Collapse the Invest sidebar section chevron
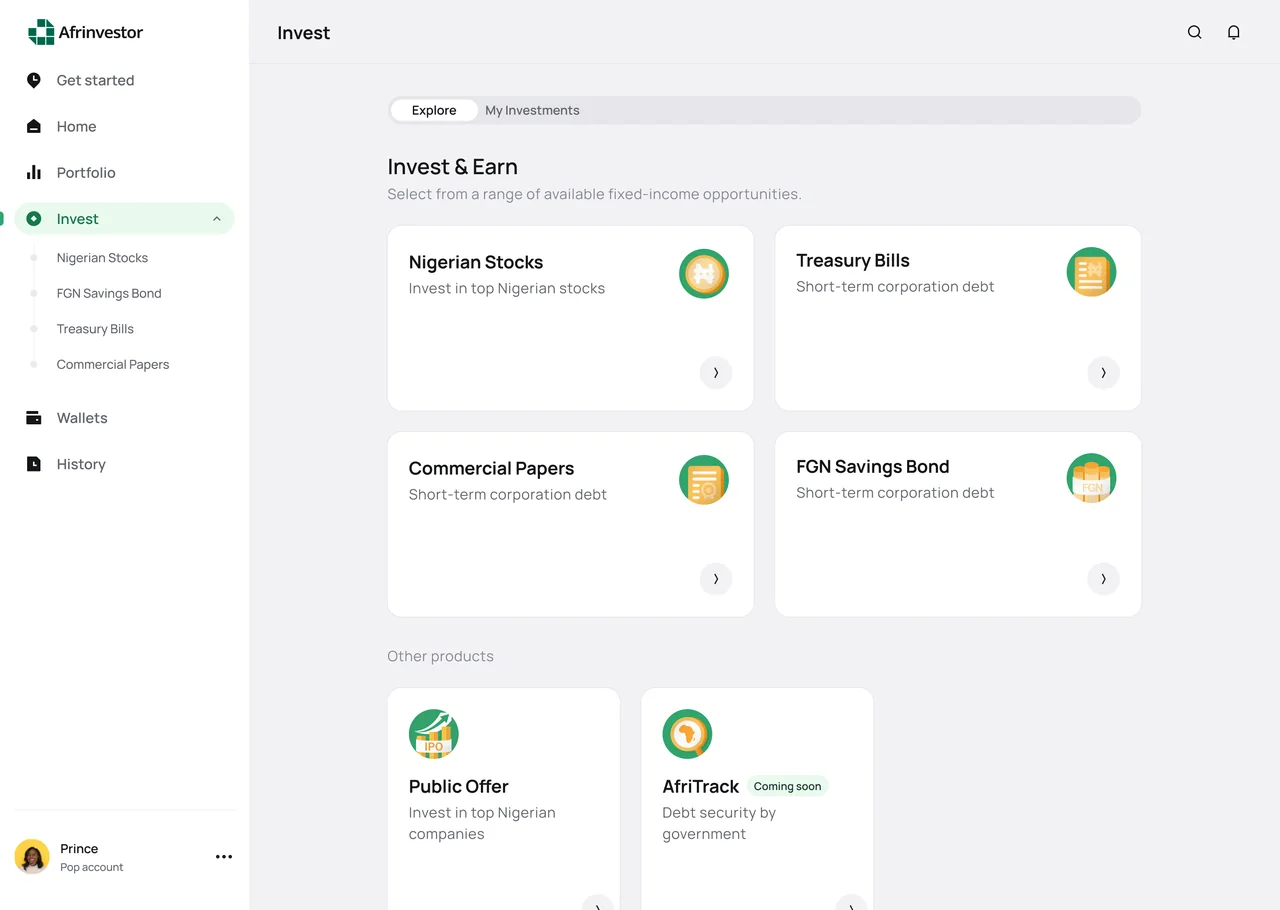Viewport: 1280px width, 910px height. pos(217,219)
